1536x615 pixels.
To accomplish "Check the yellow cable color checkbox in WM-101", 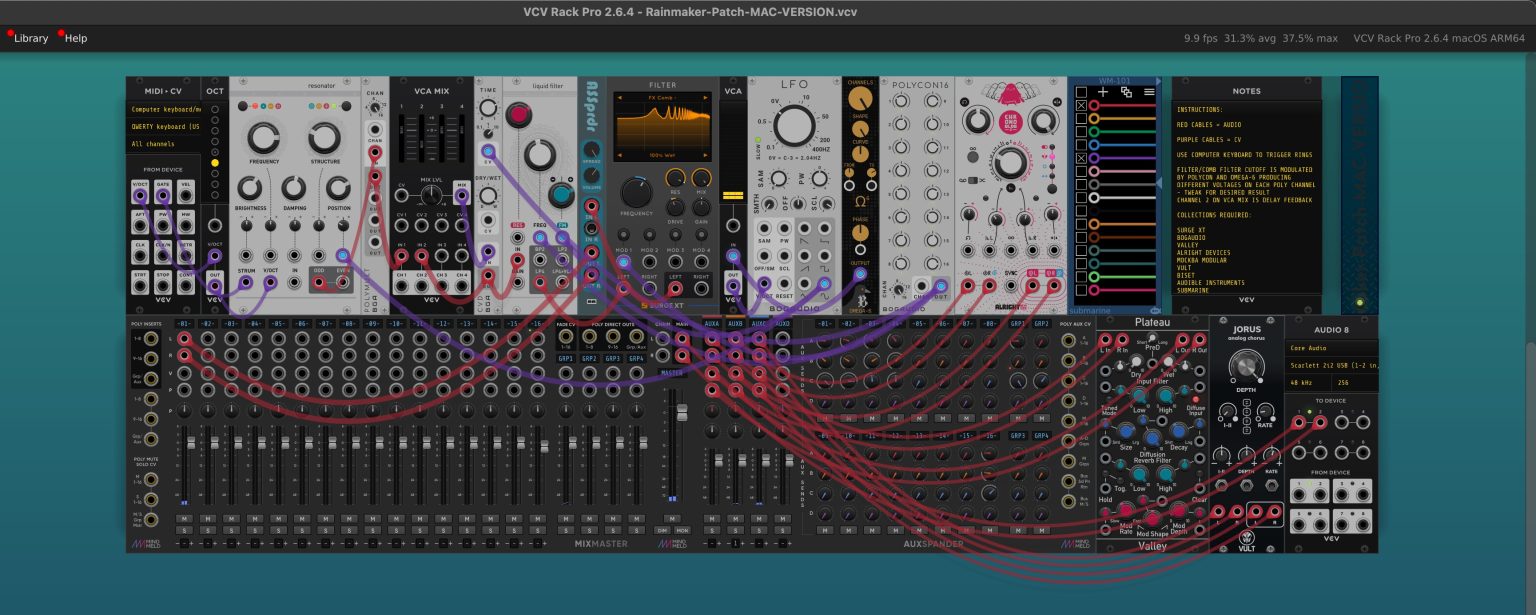I will click(x=1081, y=119).
